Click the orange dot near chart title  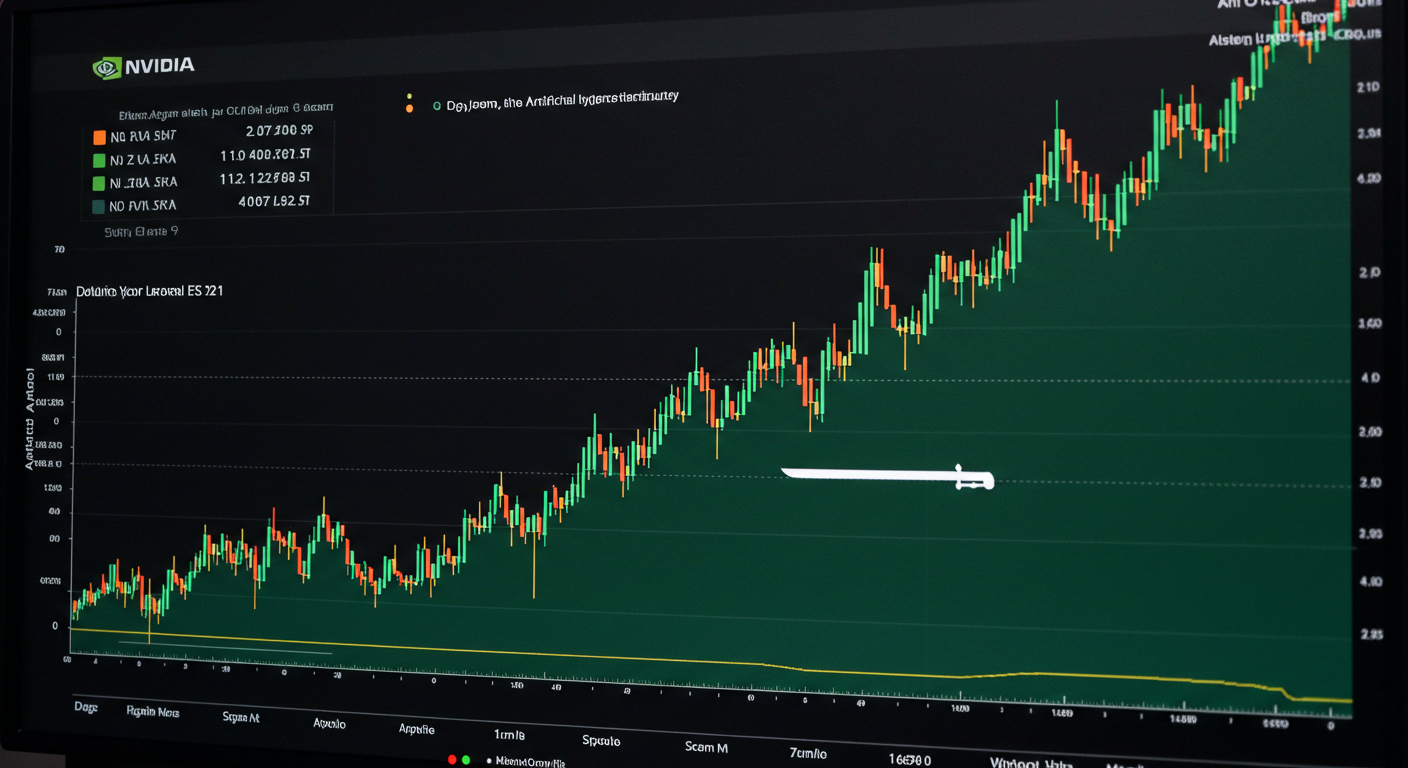(409, 107)
